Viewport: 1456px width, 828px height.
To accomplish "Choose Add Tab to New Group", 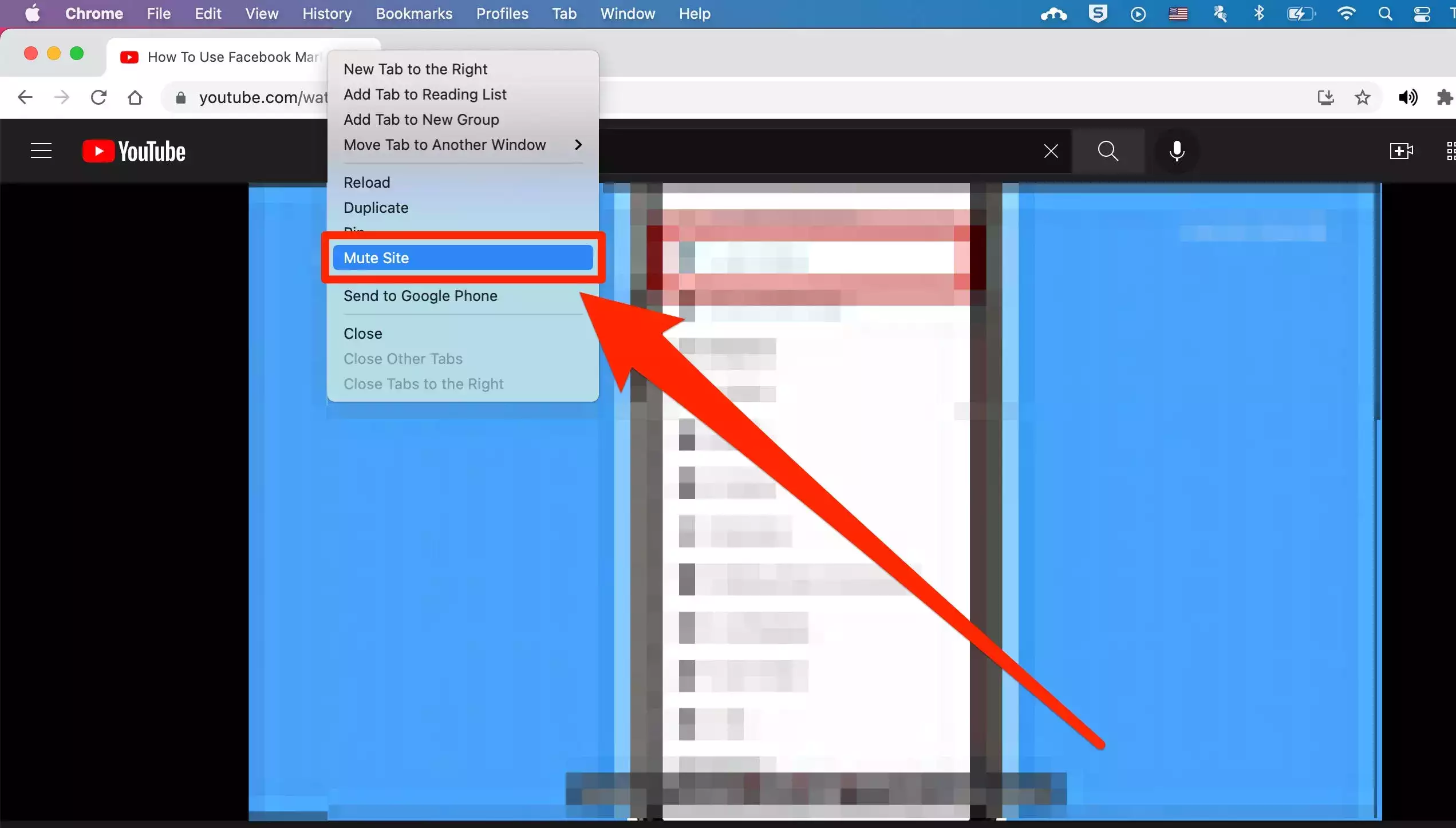I will (463, 120).
